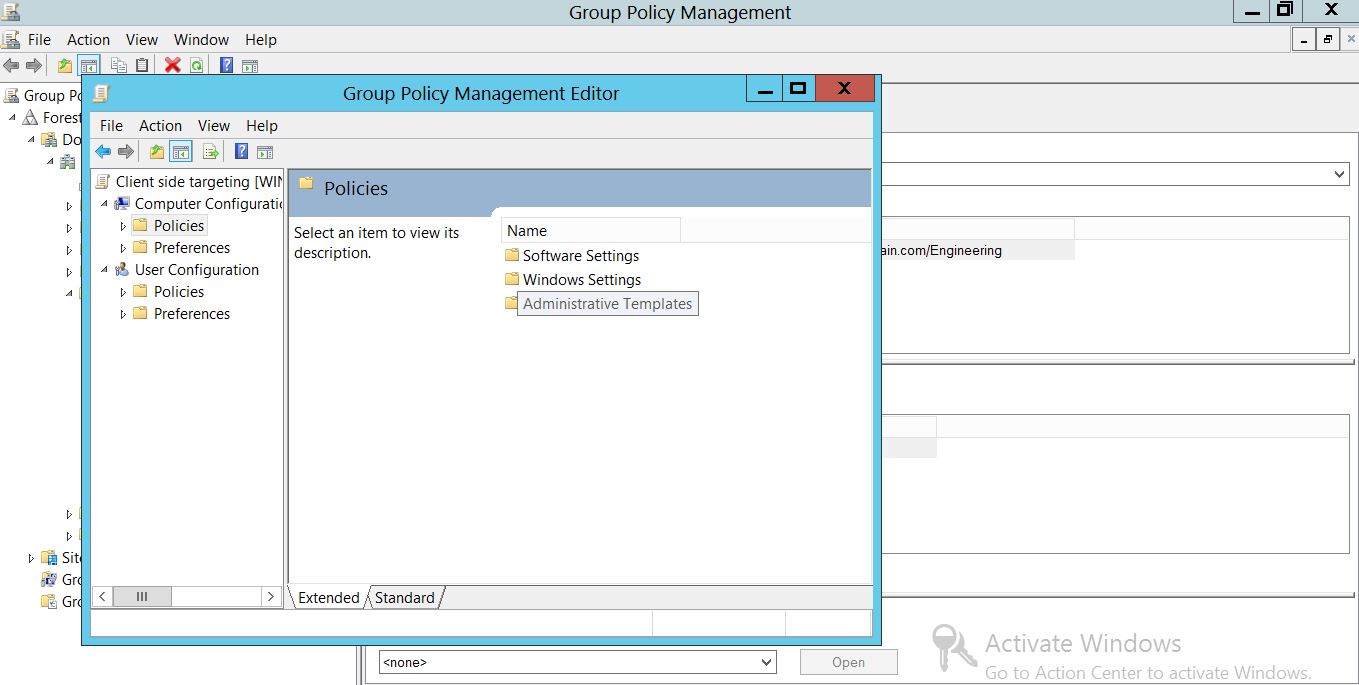Expand Policies under Computer Configuration
The width and height of the screenshot is (1359, 685).
(123, 226)
